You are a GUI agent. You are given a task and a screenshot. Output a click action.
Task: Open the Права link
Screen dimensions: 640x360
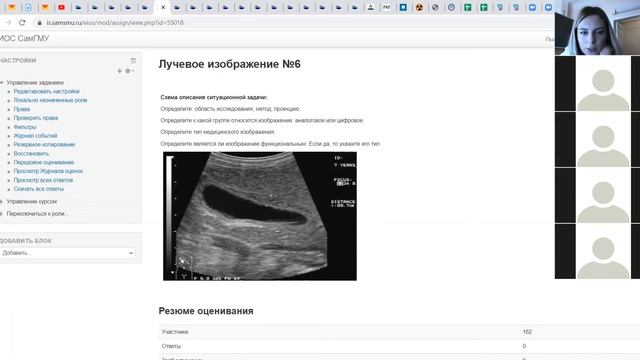(22, 109)
